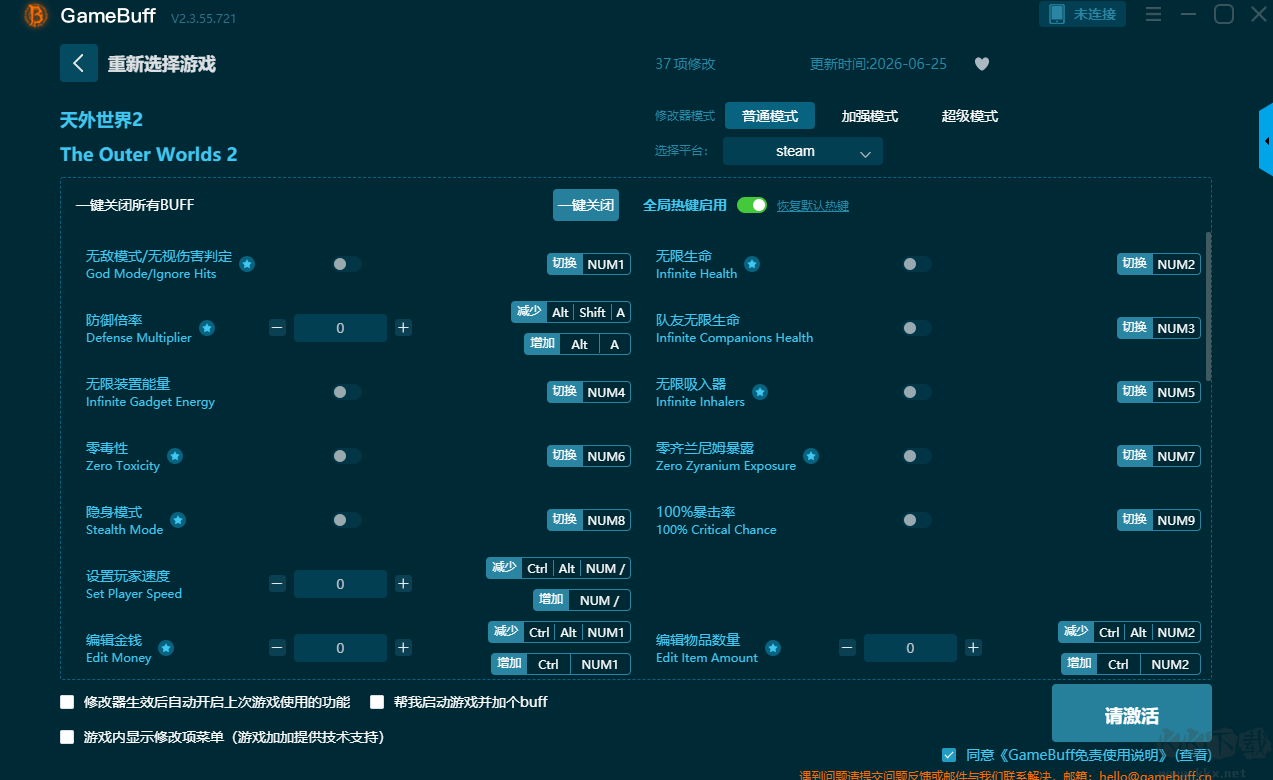The image size is (1273, 780).
Task: Switch to 加强模式 enhanced mode tab
Action: 869,116
